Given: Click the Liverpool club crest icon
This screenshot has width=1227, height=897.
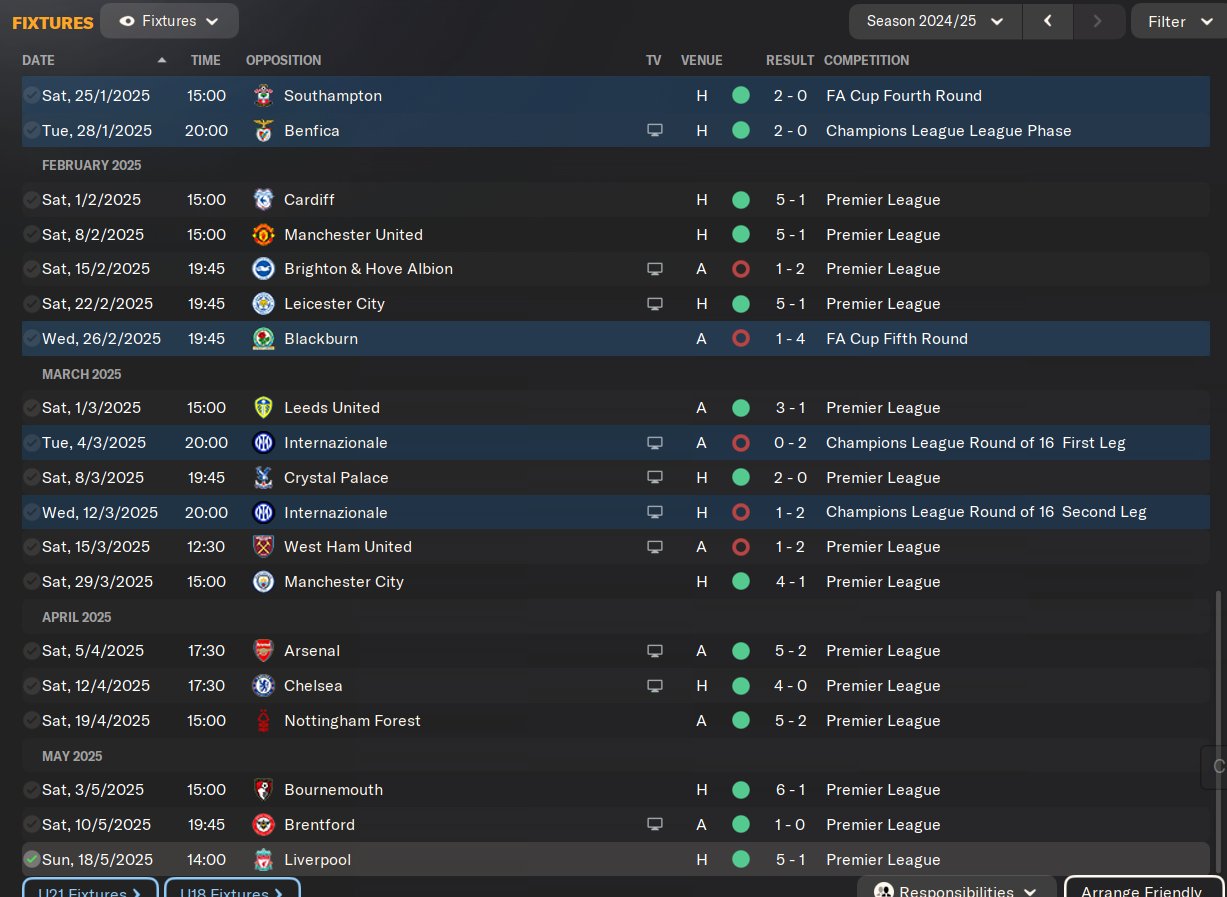Looking at the screenshot, I should [263, 860].
